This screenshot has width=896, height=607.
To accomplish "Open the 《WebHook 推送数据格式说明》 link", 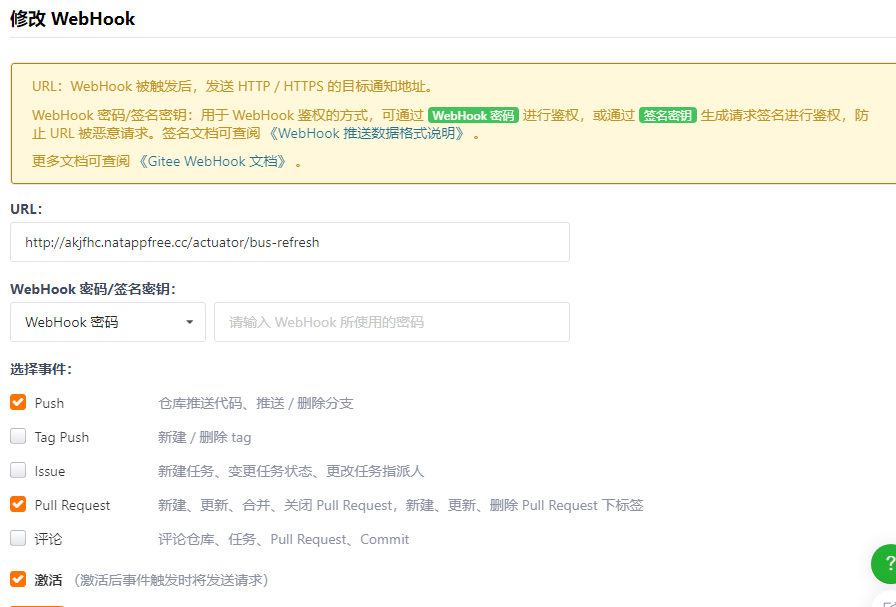I will coord(367,134).
